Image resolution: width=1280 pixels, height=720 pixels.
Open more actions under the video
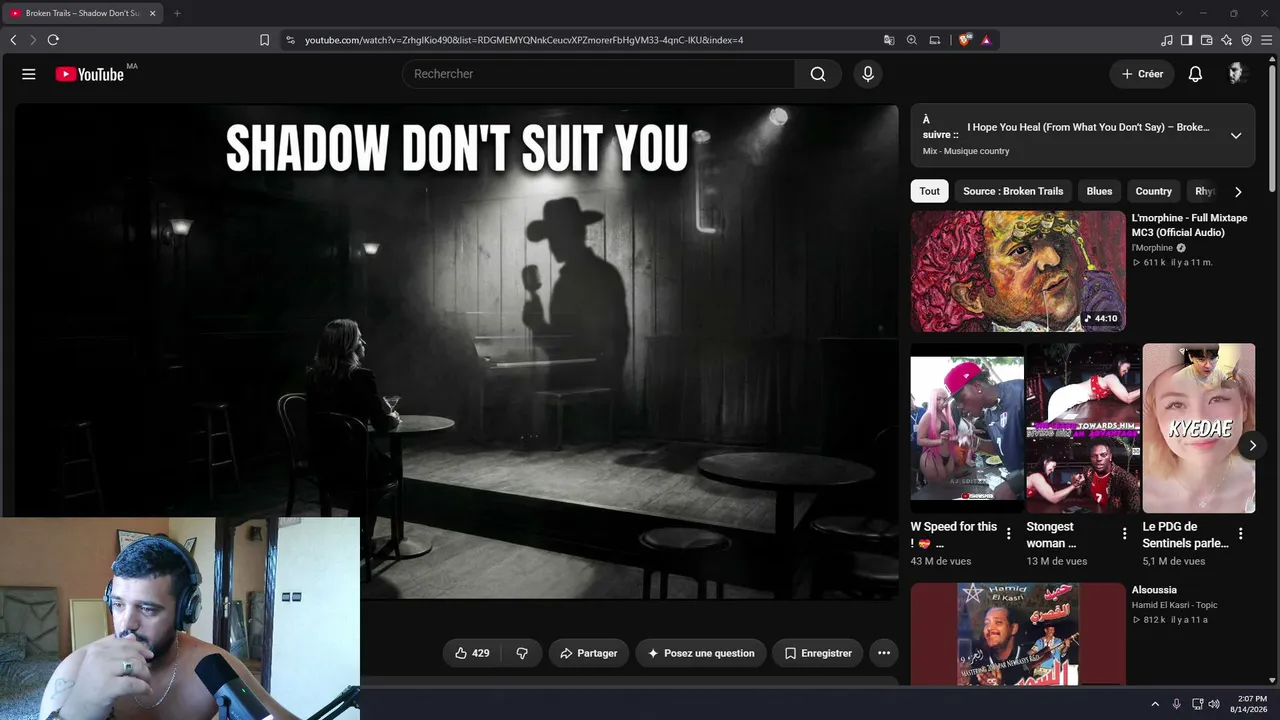[x=884, y=653]
